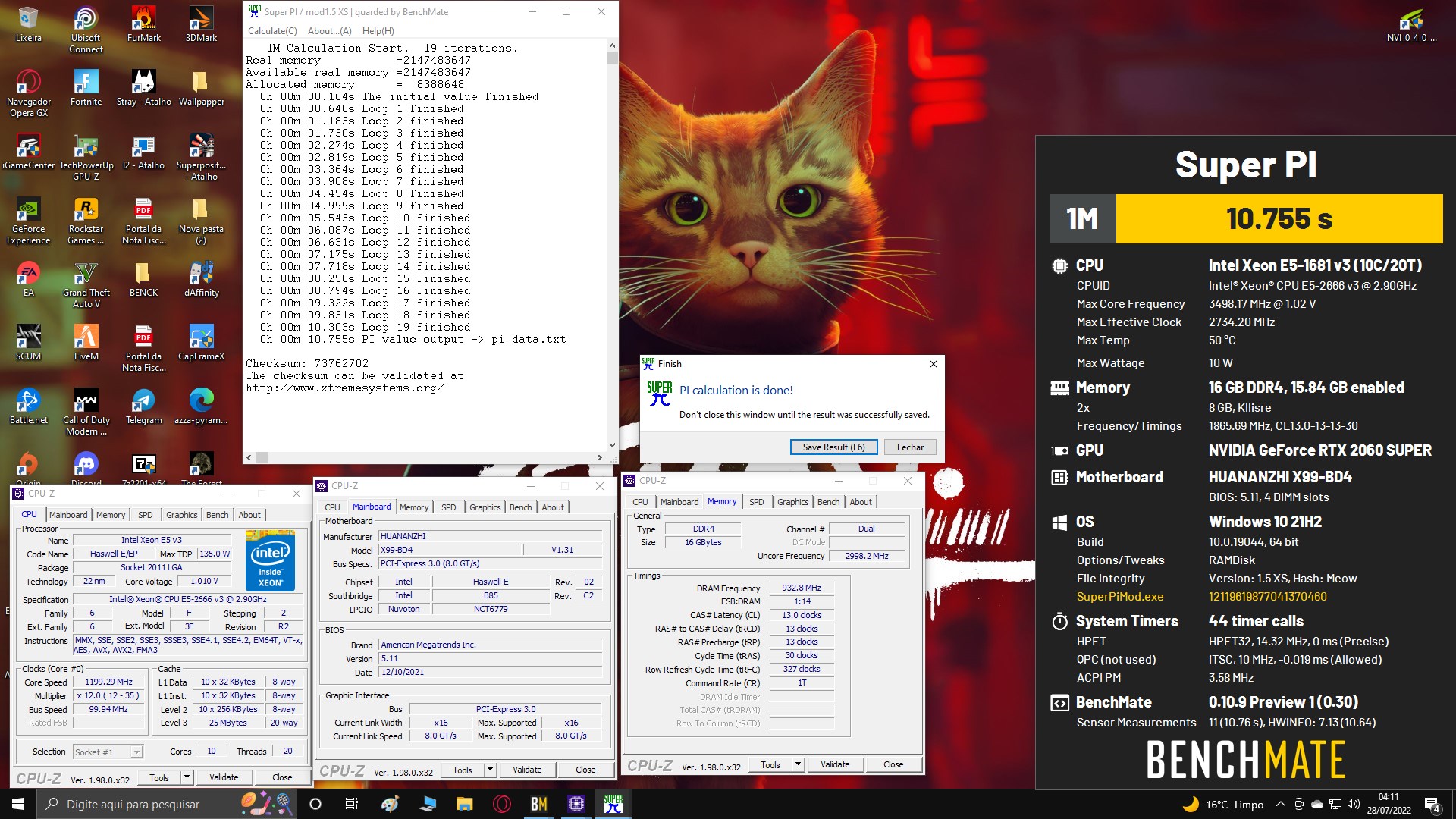
Task: Open the FiveM desktop shortcut
Action: (86, 343)
